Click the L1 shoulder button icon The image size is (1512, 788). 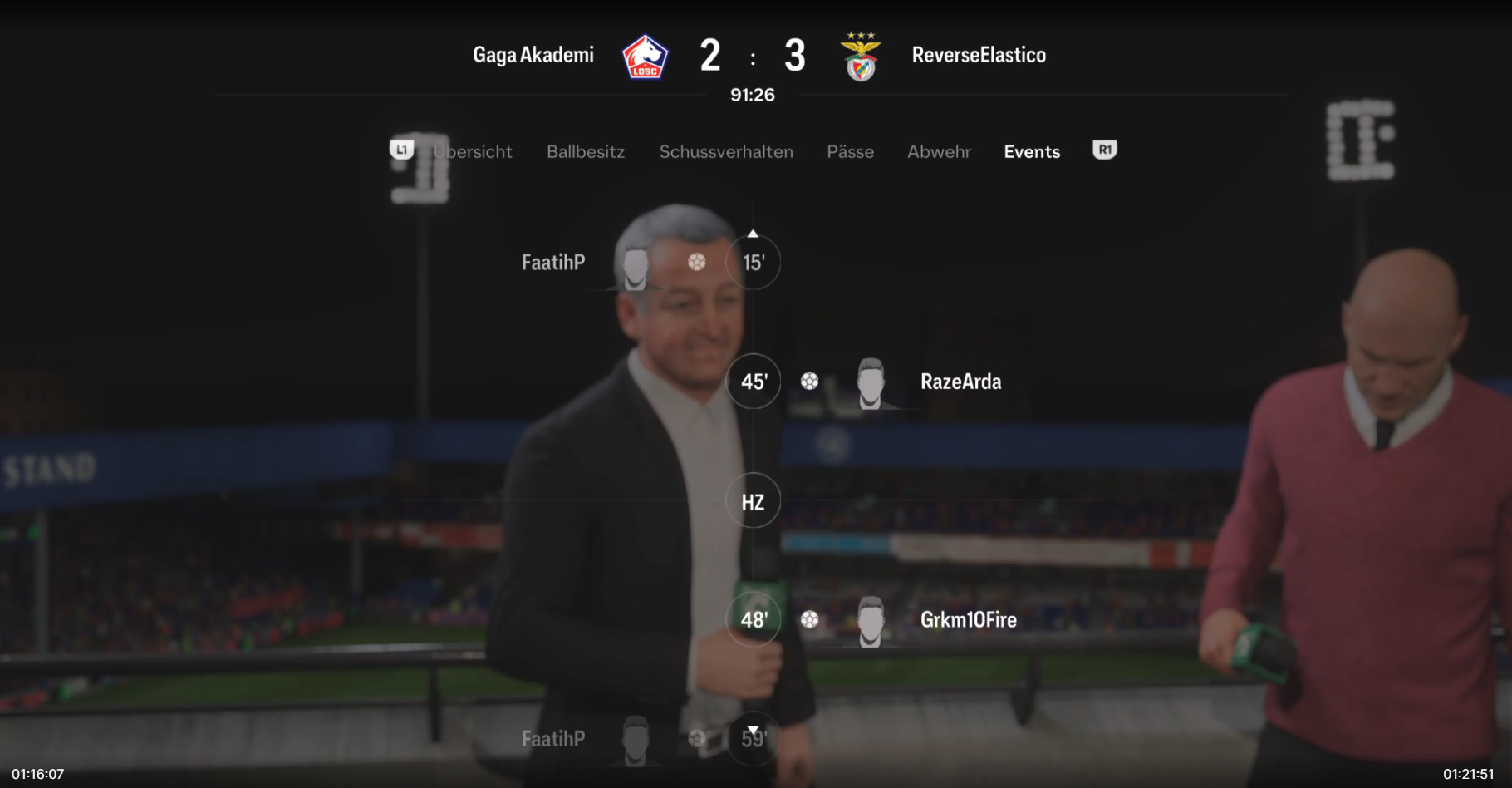tap(402, 150)
